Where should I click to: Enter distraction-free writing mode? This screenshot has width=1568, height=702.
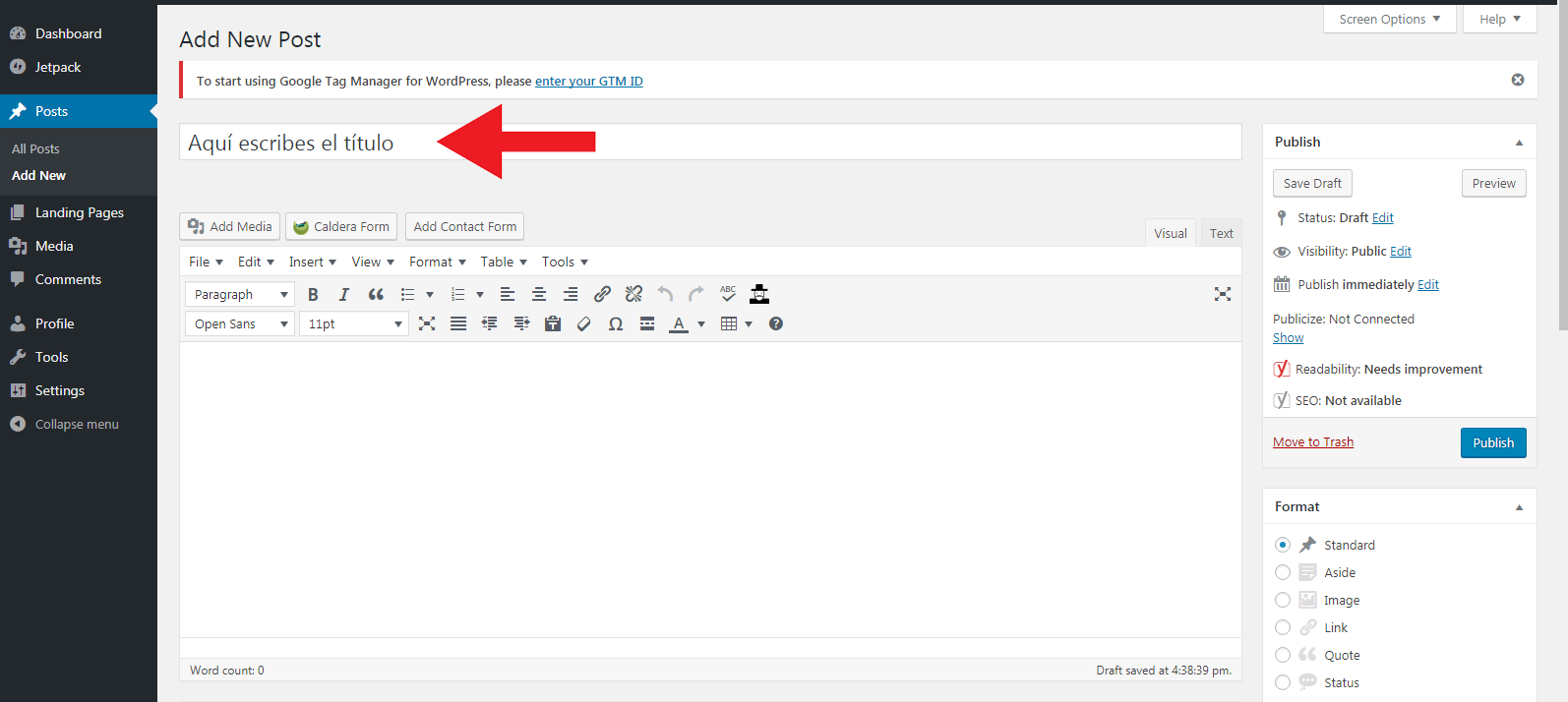(1222, 294)
